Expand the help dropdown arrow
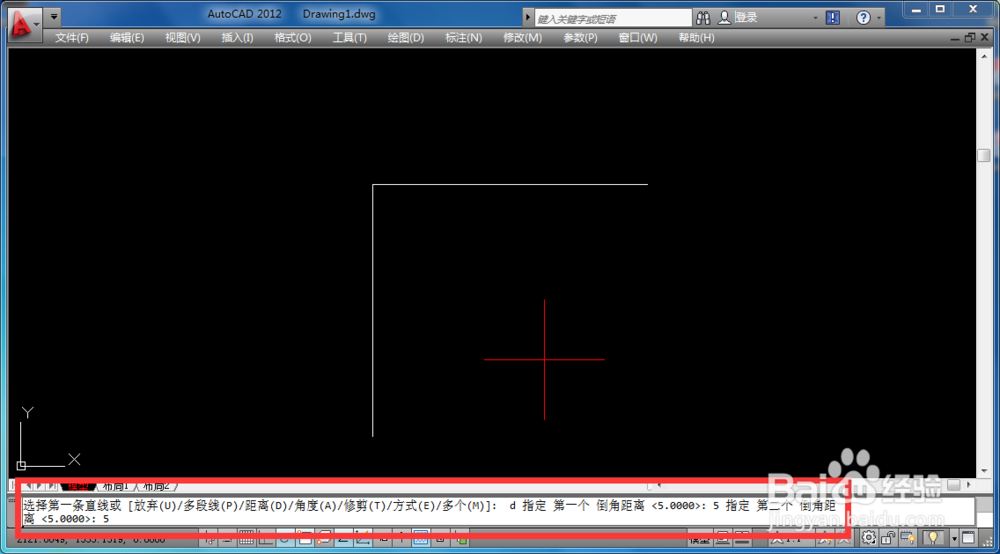Viewport: 1000px width, 554px height. tap(879, 18)
